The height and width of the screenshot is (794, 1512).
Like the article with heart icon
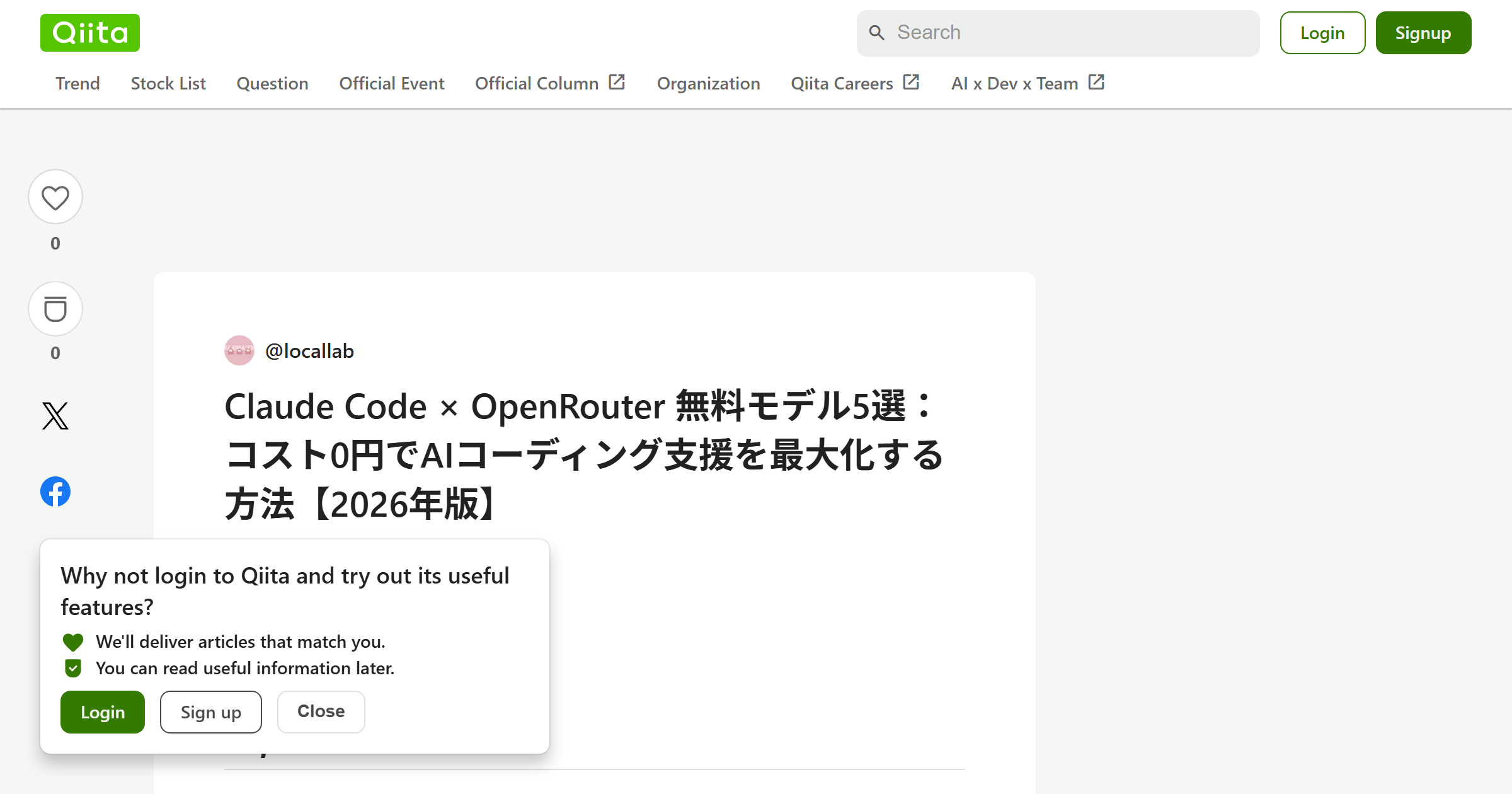(x=55, y=197)
